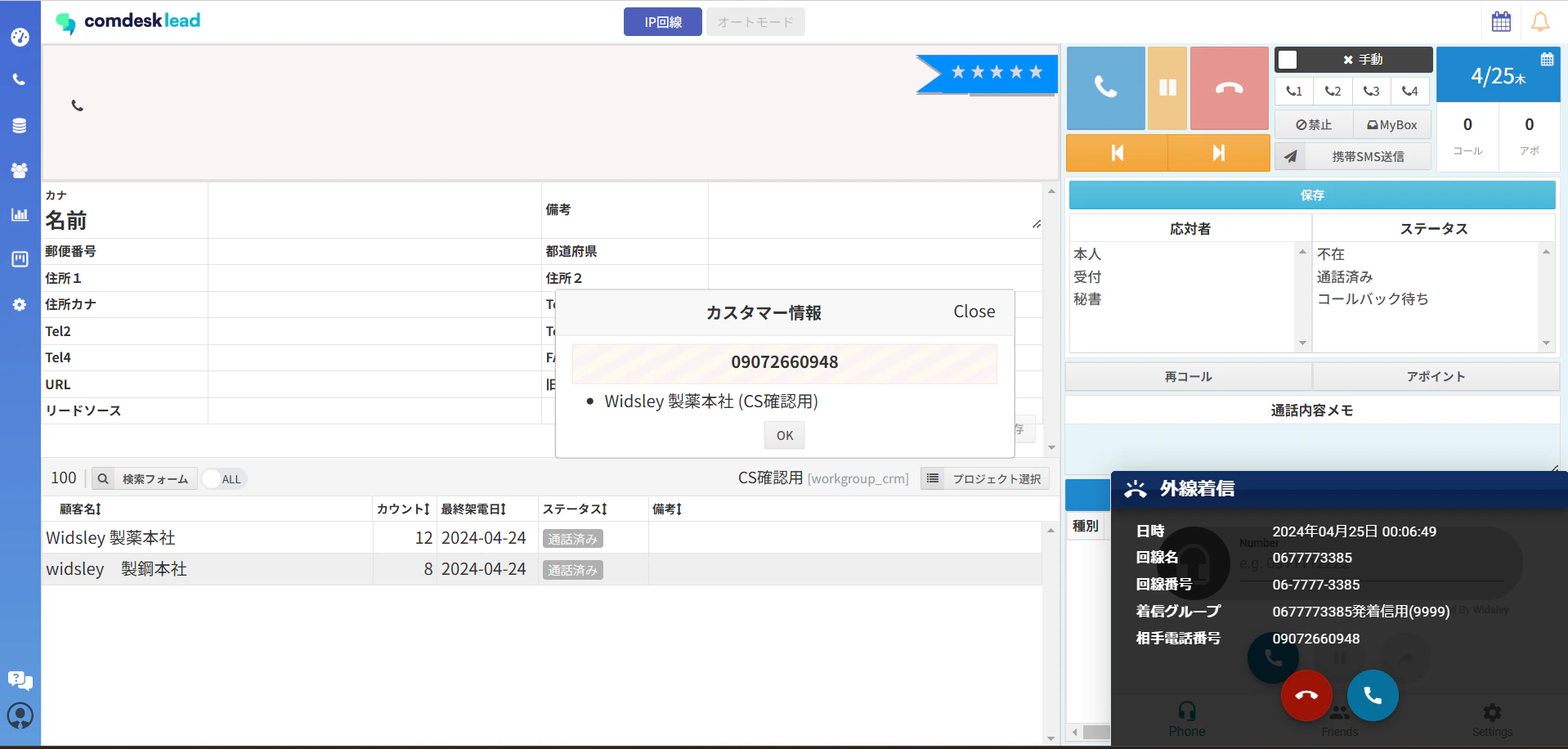Select 不在 in ステータス list
1568x749 pixels.
click(1331, 254)
